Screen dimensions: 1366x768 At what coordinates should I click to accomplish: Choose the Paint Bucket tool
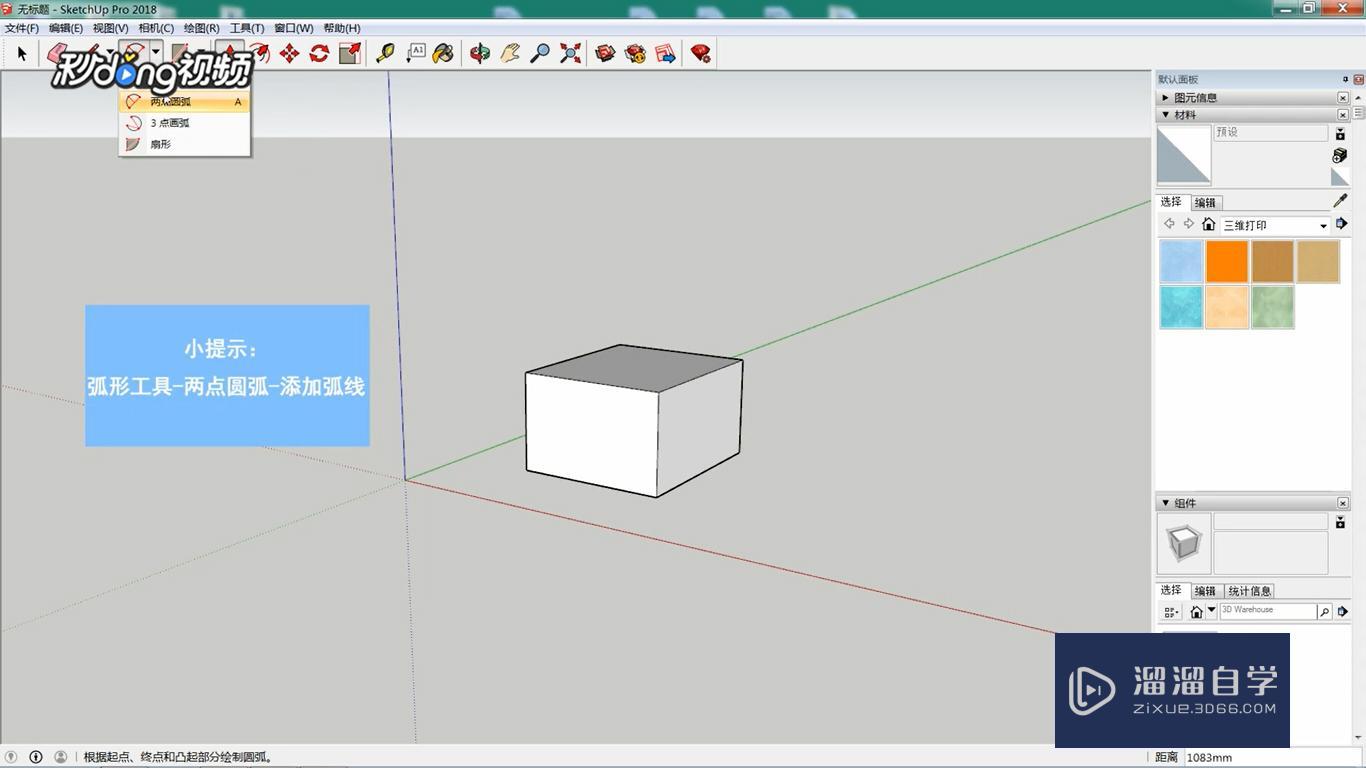tap(444, 53)
